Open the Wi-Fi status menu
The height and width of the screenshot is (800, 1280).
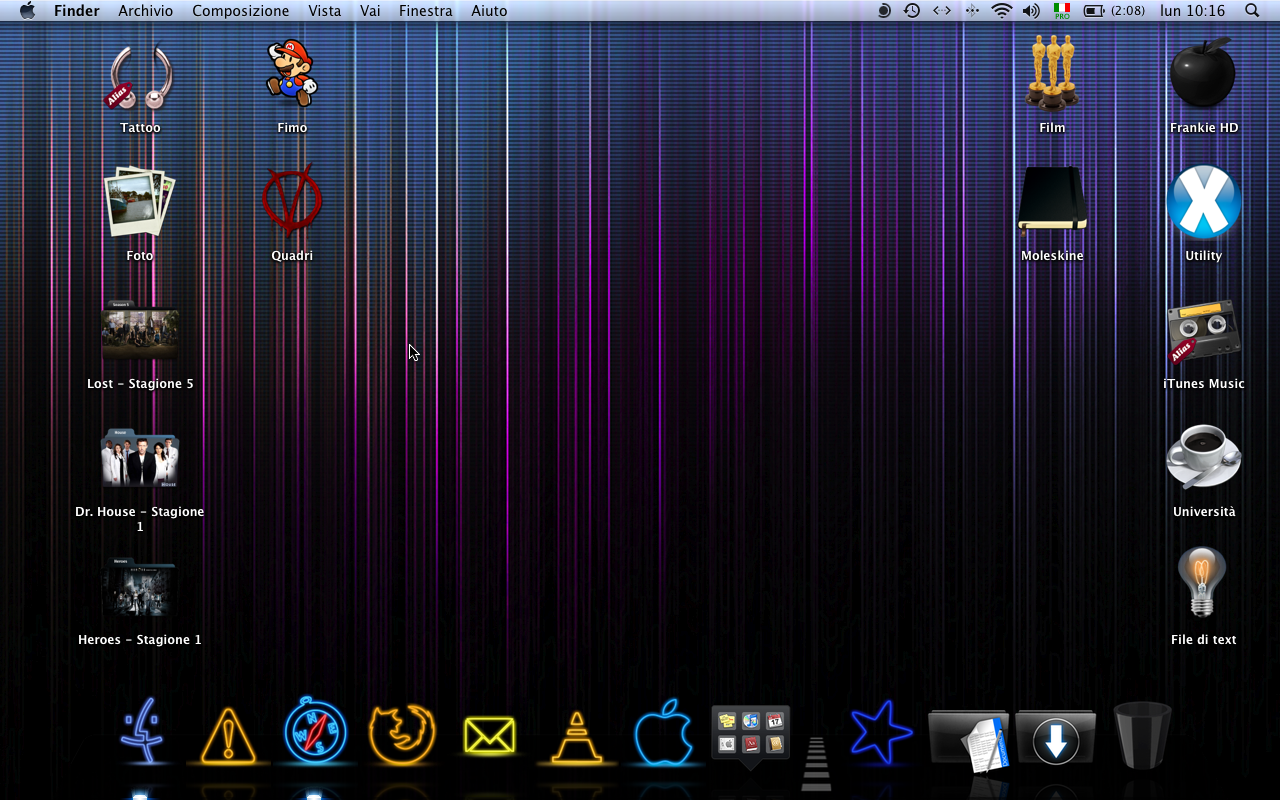click(1002, 11)
